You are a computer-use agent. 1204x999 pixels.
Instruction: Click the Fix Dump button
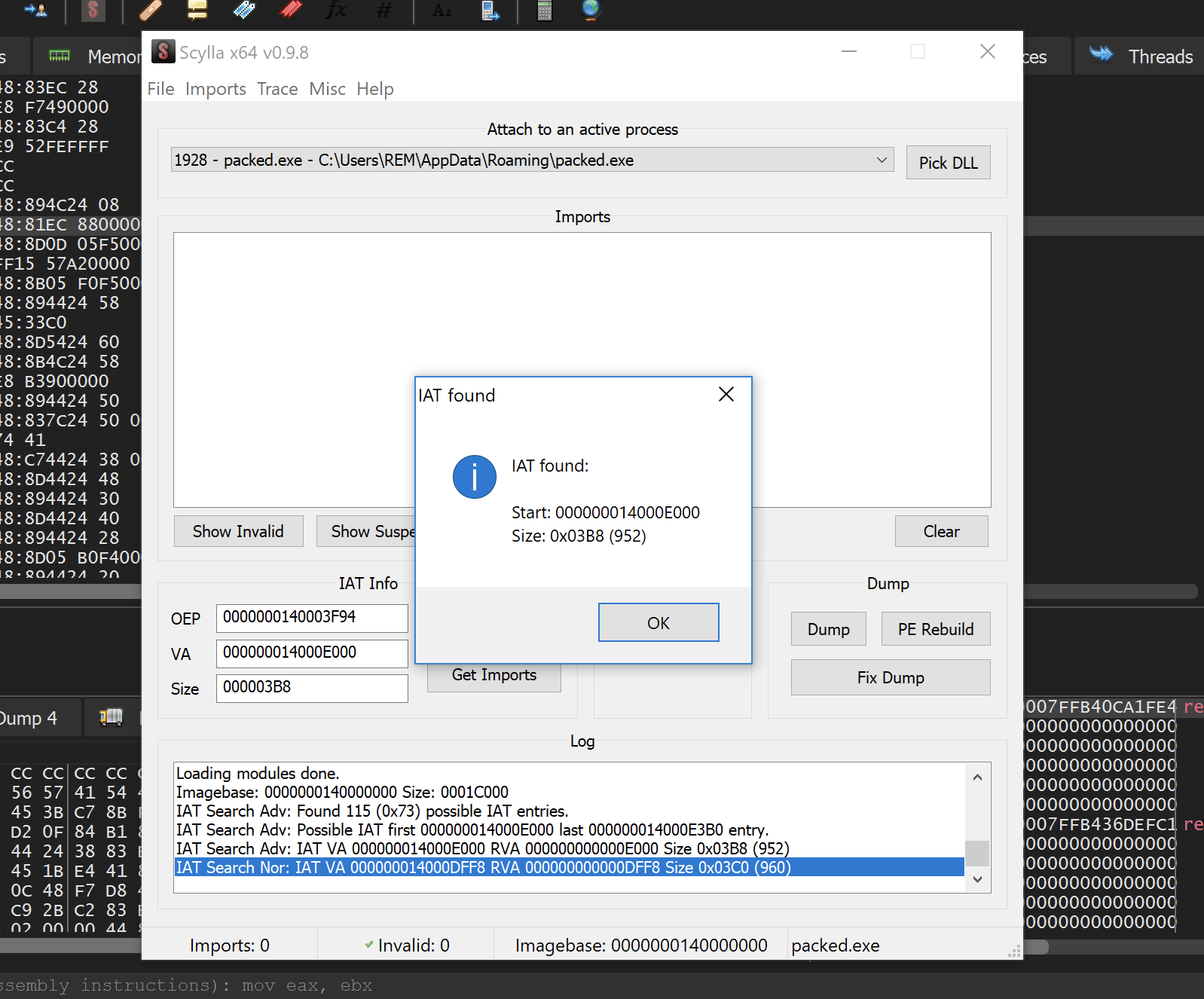(891, 677)
